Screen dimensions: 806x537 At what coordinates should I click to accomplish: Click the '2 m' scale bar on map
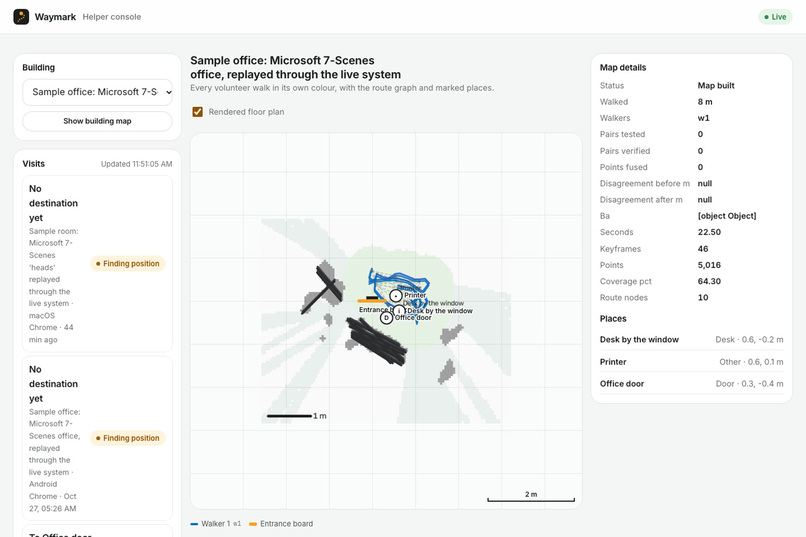[531, 497]
